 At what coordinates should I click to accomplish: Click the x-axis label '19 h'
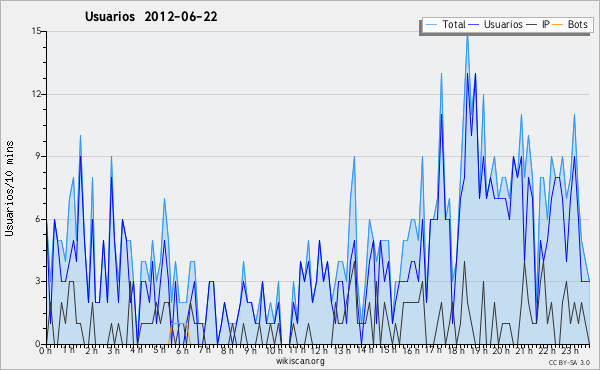pyautogui.click(x=478, y=350)
